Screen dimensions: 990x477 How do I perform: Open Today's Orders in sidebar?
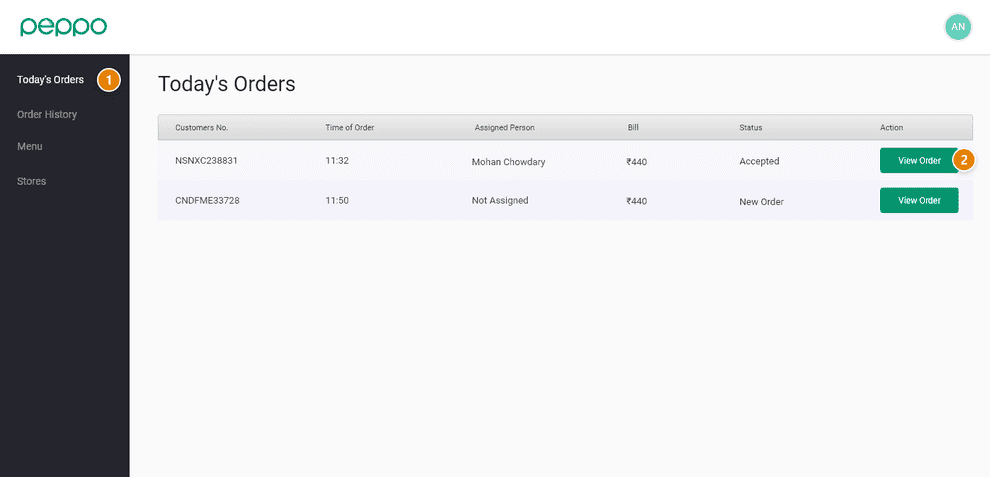[50, 80]
